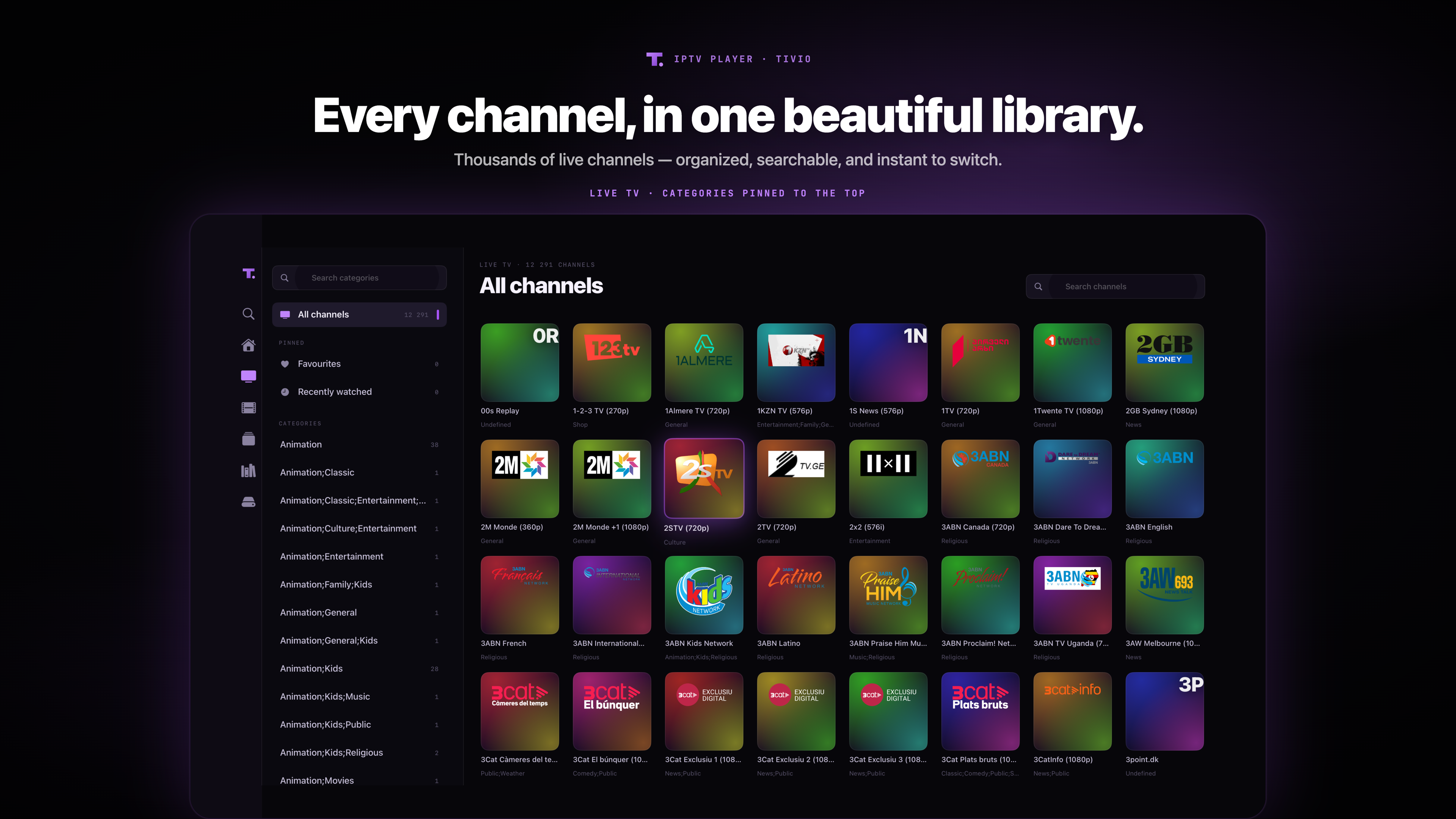Open the highlighted 2STV (720p) channel
The height and width of the screenshot is (819, 1456).
tap(704, 479)
